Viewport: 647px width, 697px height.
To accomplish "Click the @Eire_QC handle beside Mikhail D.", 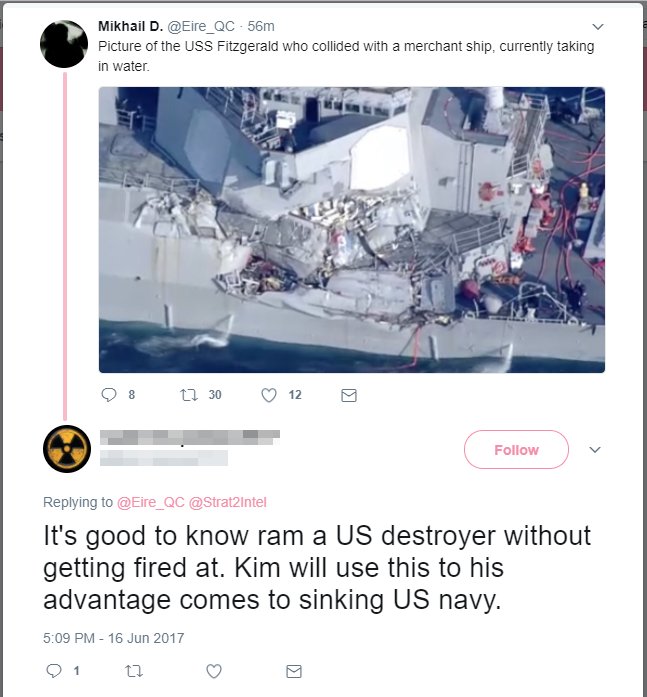I will (201, 27).
